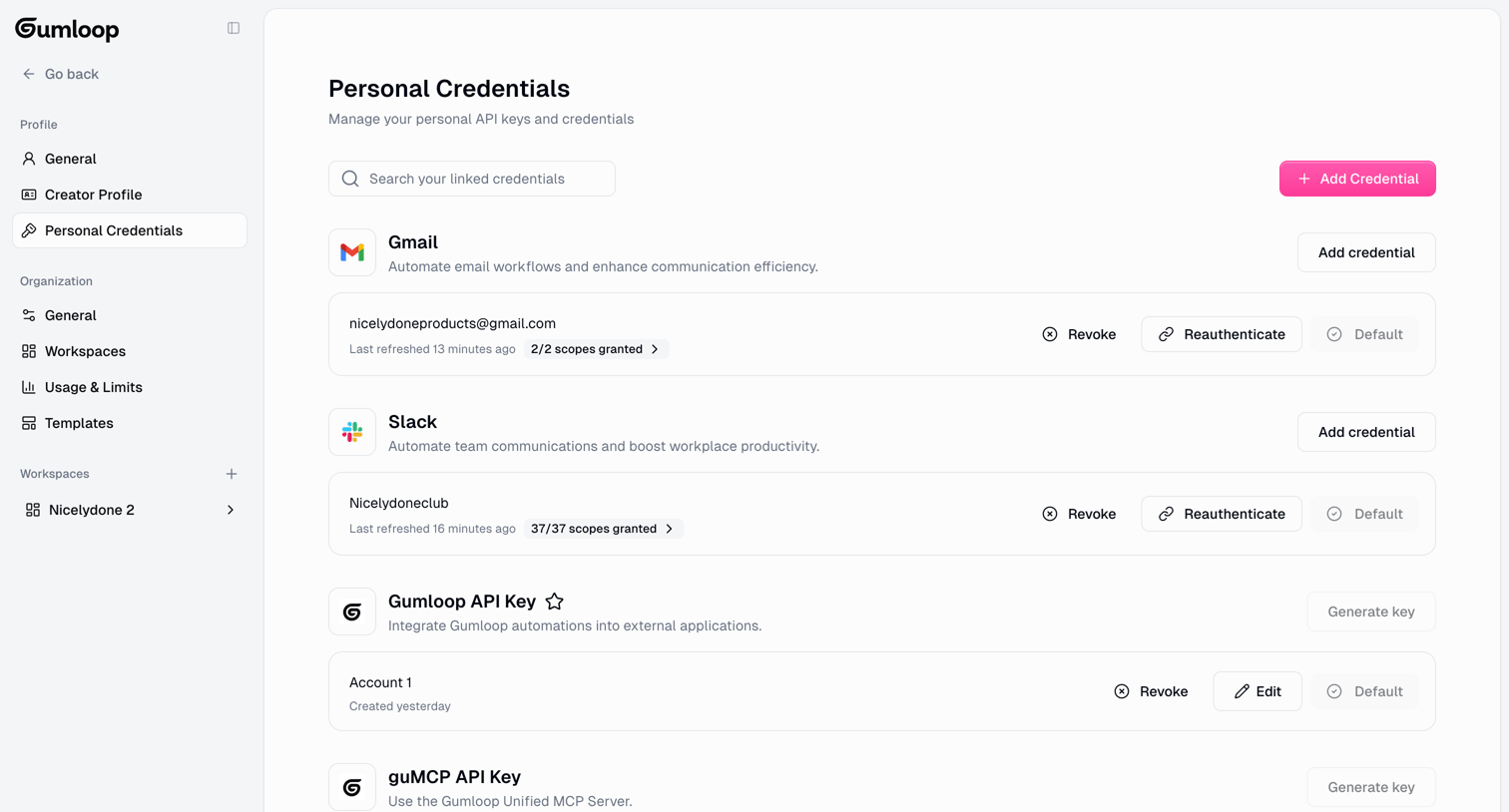Go to Workspaces settings
The image size is (1509, 812).
coord(130,351)
